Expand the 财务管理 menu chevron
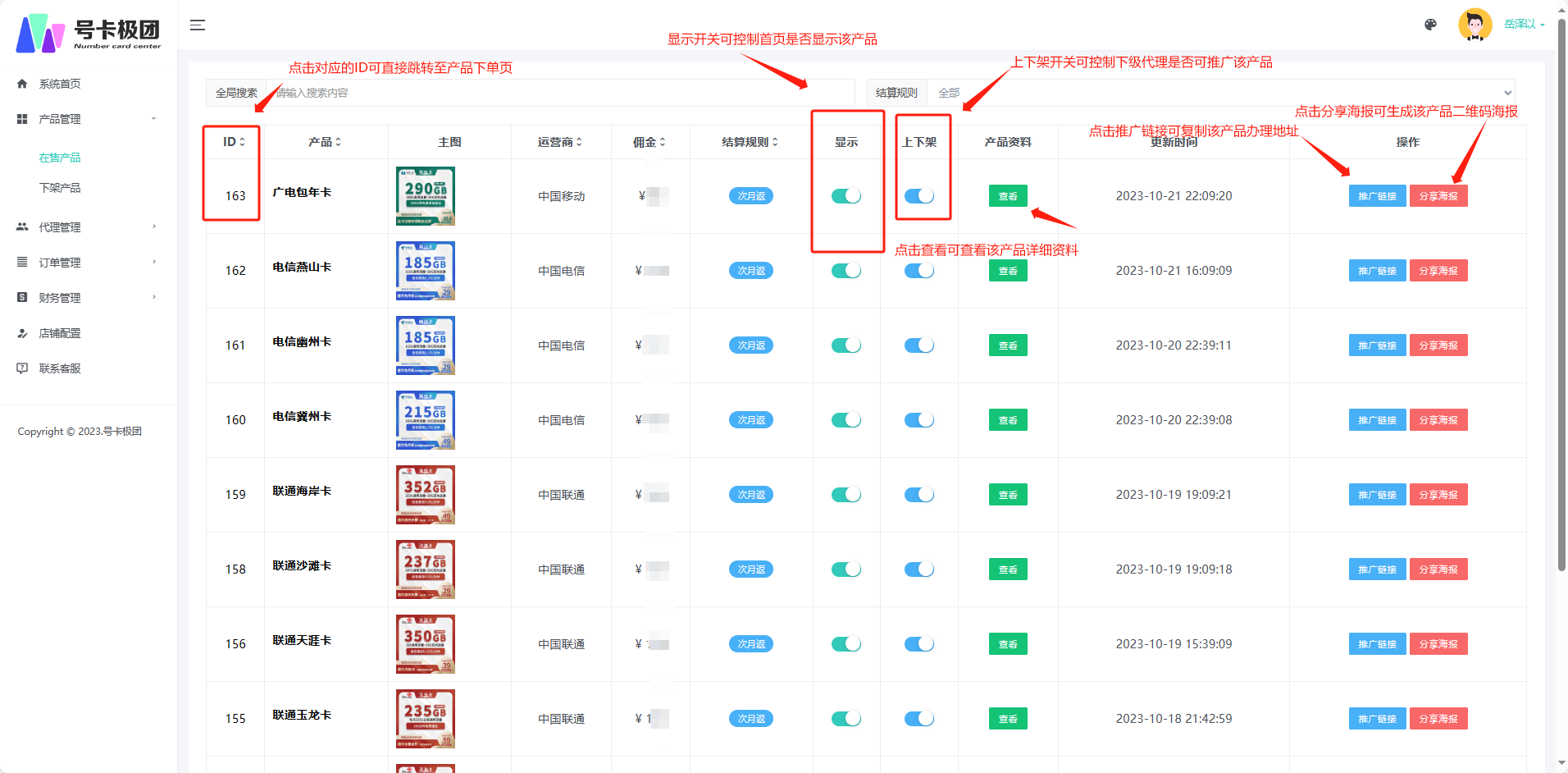Image resolution: width=1568 pixels, height=773 pixels. (x=153, y=298)
